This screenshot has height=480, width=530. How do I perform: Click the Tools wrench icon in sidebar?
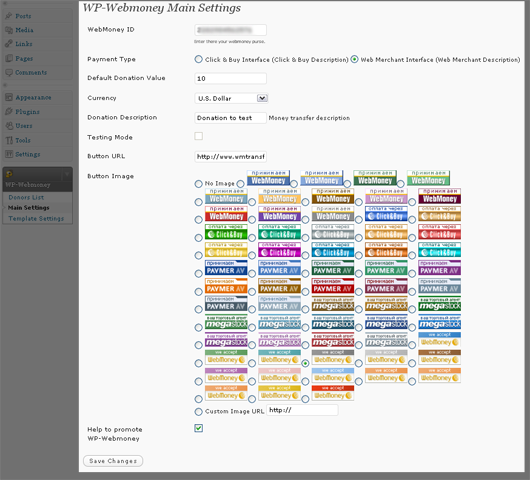(9, 140)
